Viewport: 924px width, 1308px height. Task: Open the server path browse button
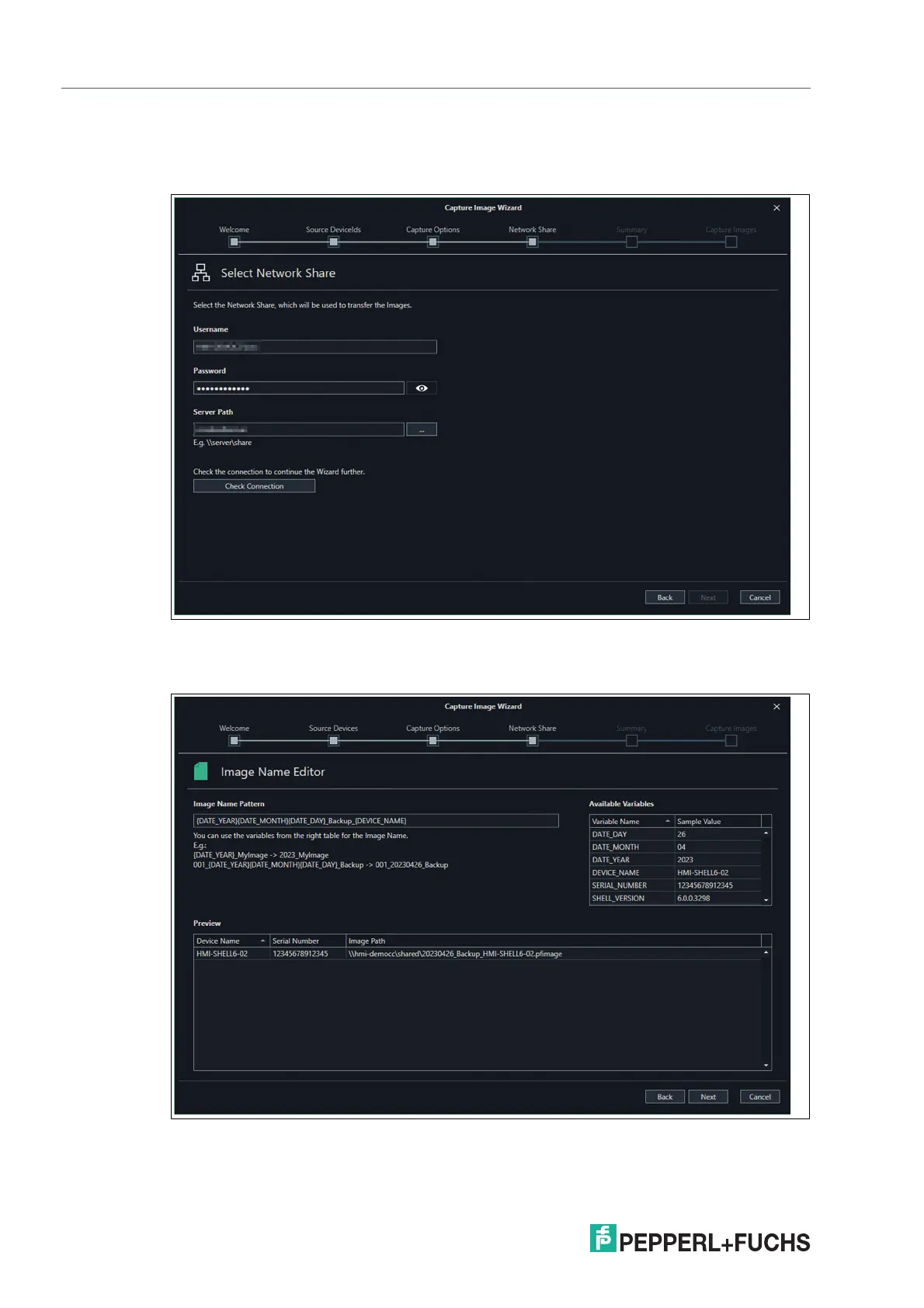(x=422, y=430)
